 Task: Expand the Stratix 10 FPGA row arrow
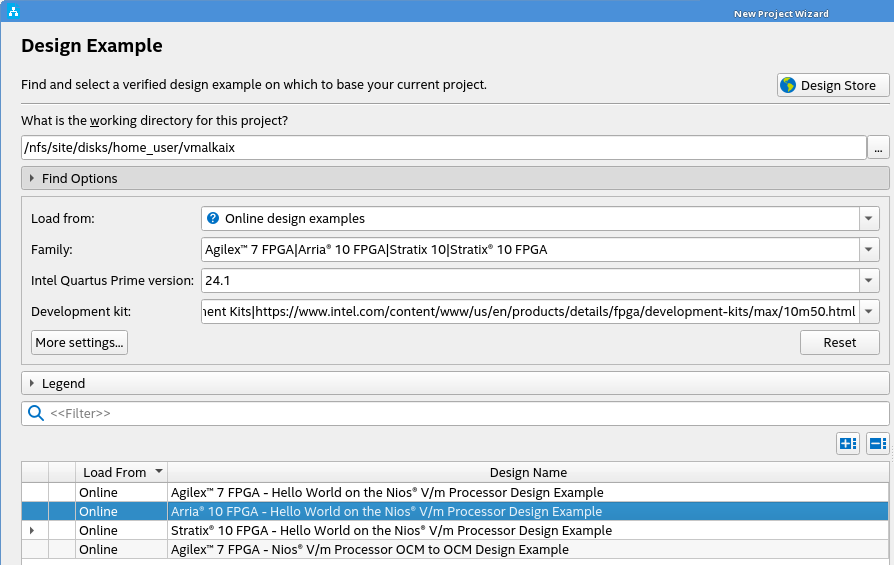pos(33,530)
